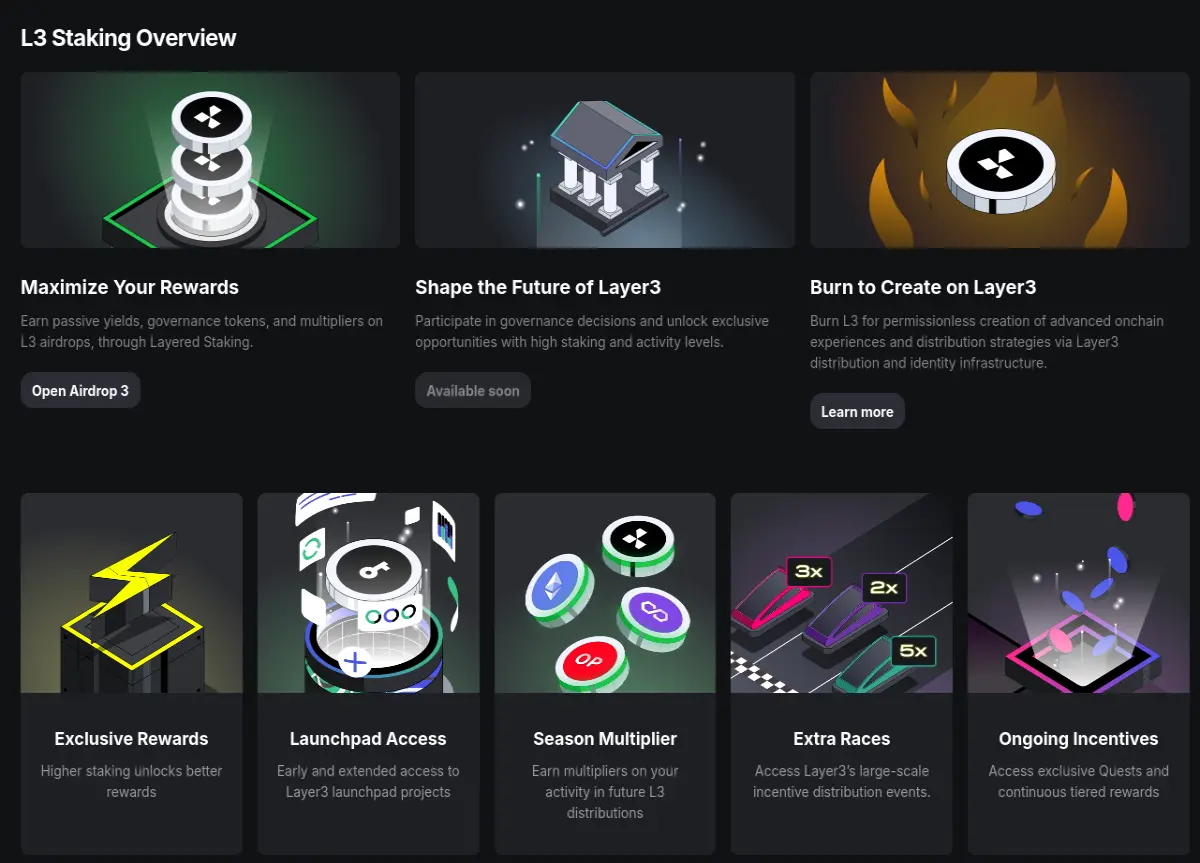Image resolution: width=1200 pixels, height=863 pixels.
Task: Click the L3 Staking Overview page title
Action: pyautogui.click(x=129, y=38)
